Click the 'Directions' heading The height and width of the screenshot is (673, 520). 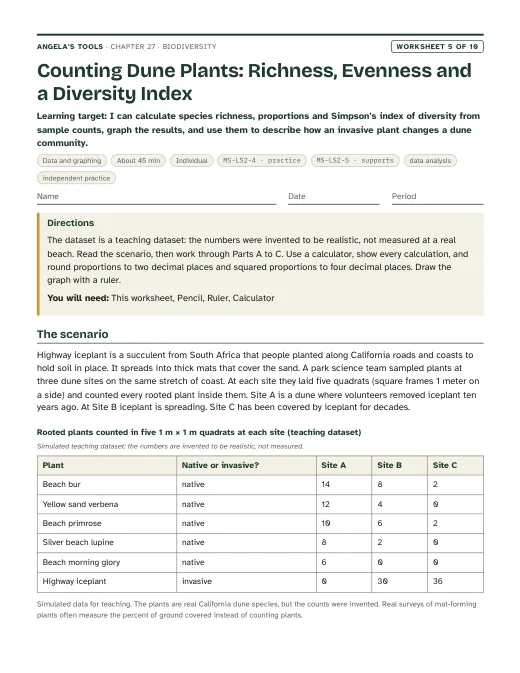(70, 223)
